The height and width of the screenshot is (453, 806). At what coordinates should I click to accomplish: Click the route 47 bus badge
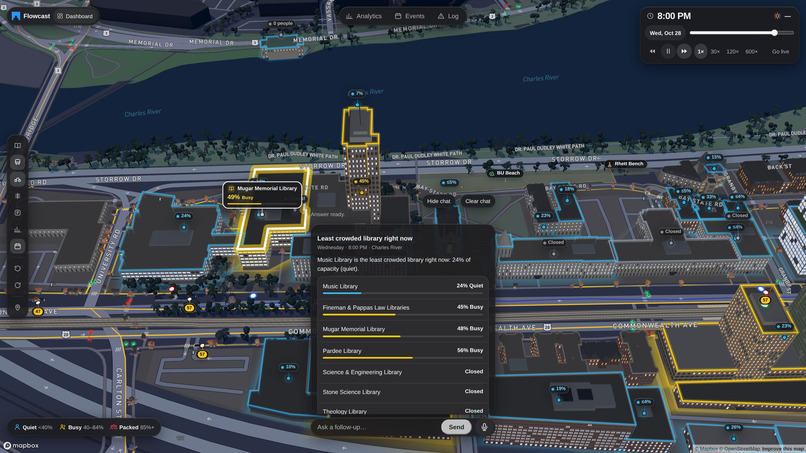pyautogui.click(x=38, y=312)
